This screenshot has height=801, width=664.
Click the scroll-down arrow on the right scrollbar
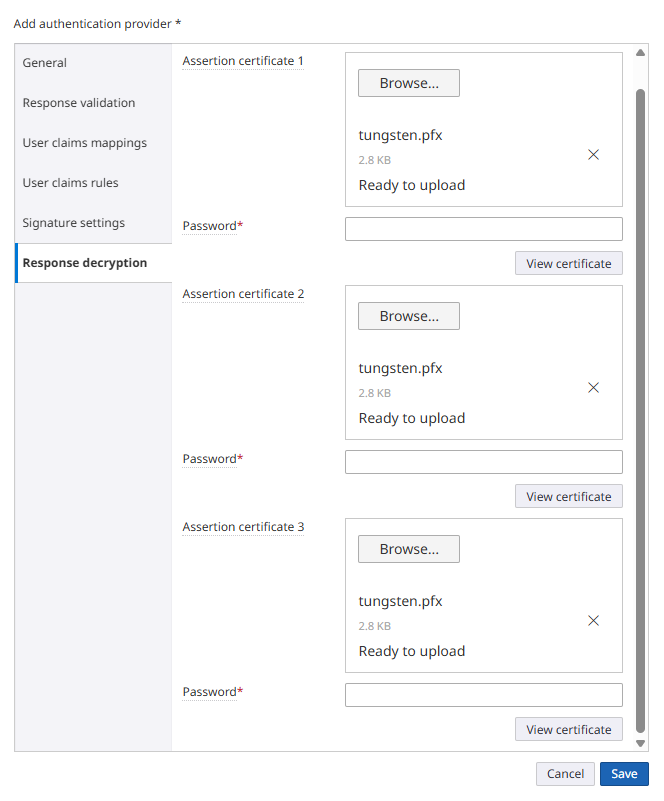640,744
